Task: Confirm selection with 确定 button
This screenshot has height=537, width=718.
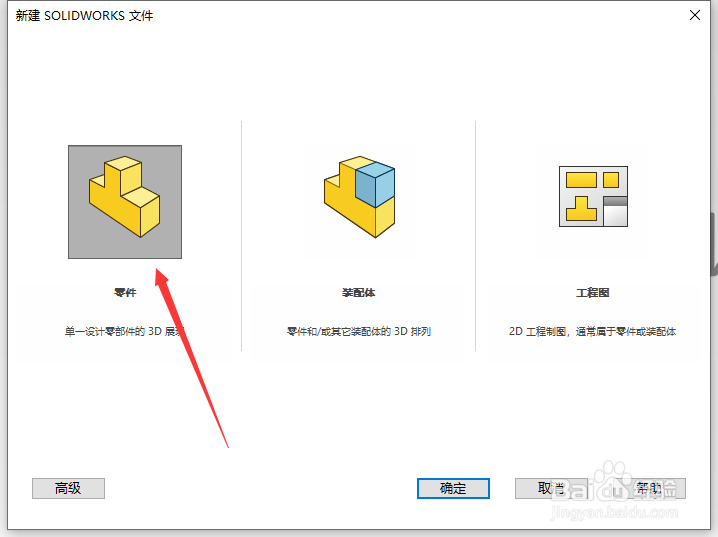Action: (x=453, y=488)
